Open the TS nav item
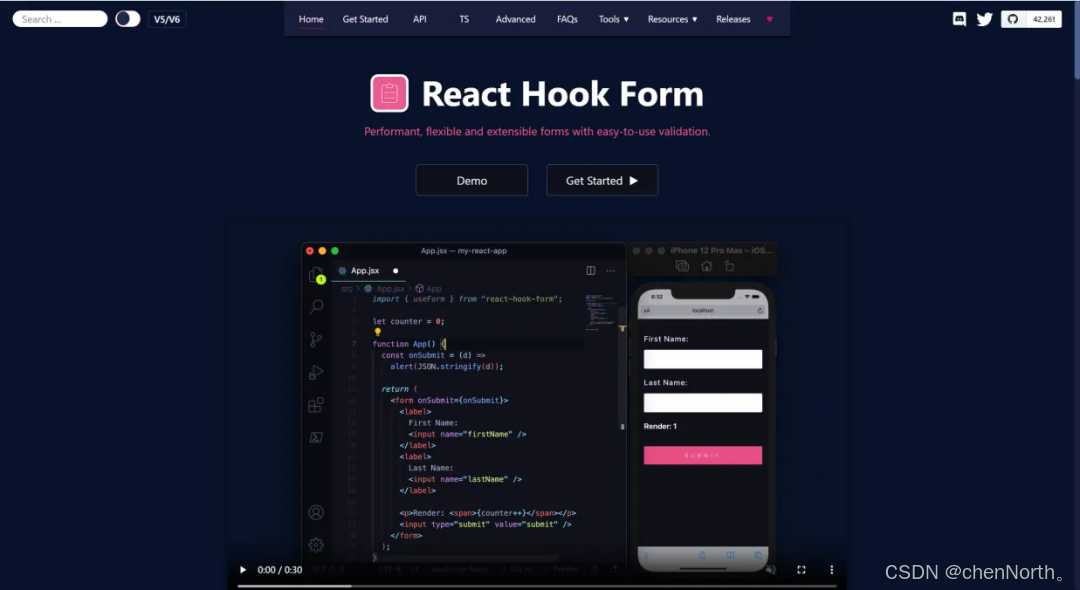1080x590 pixels. [x=464, y=19]
